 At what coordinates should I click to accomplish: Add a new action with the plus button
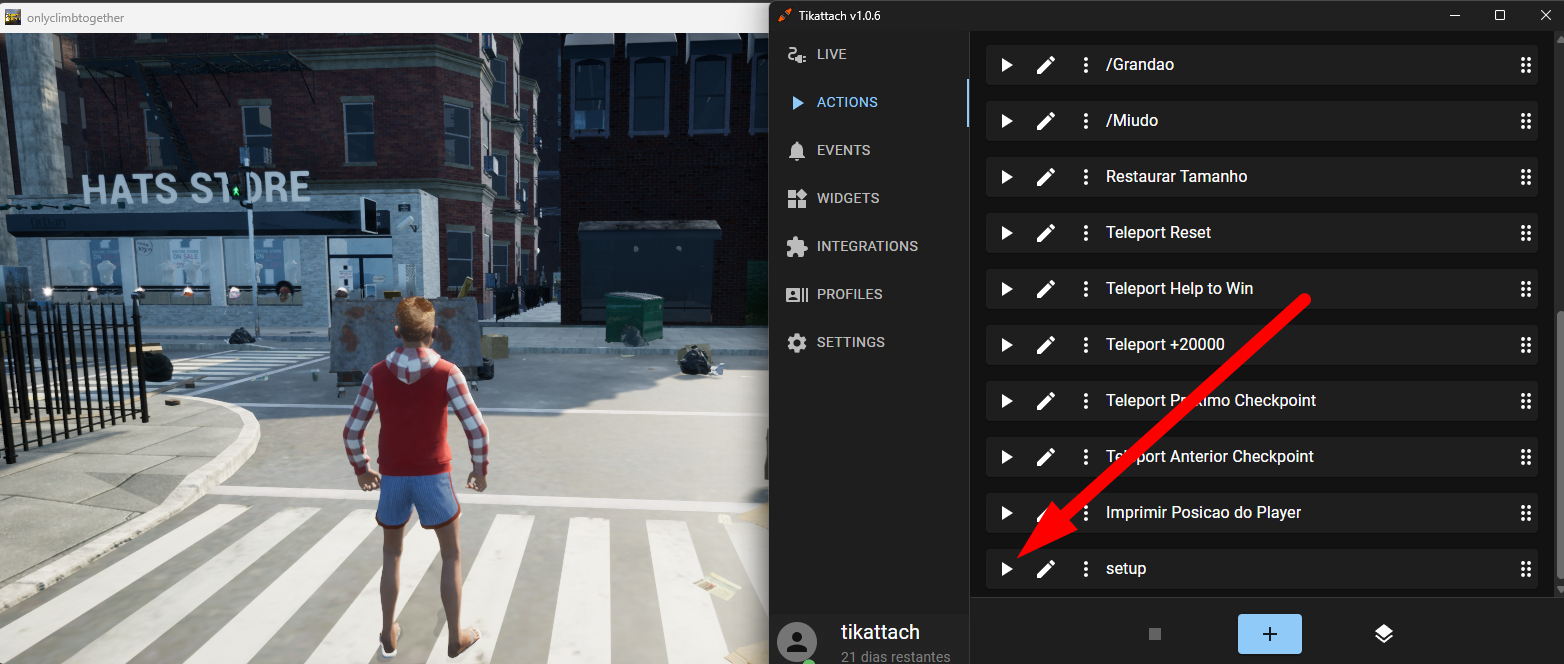click(x=1270, y=634)
